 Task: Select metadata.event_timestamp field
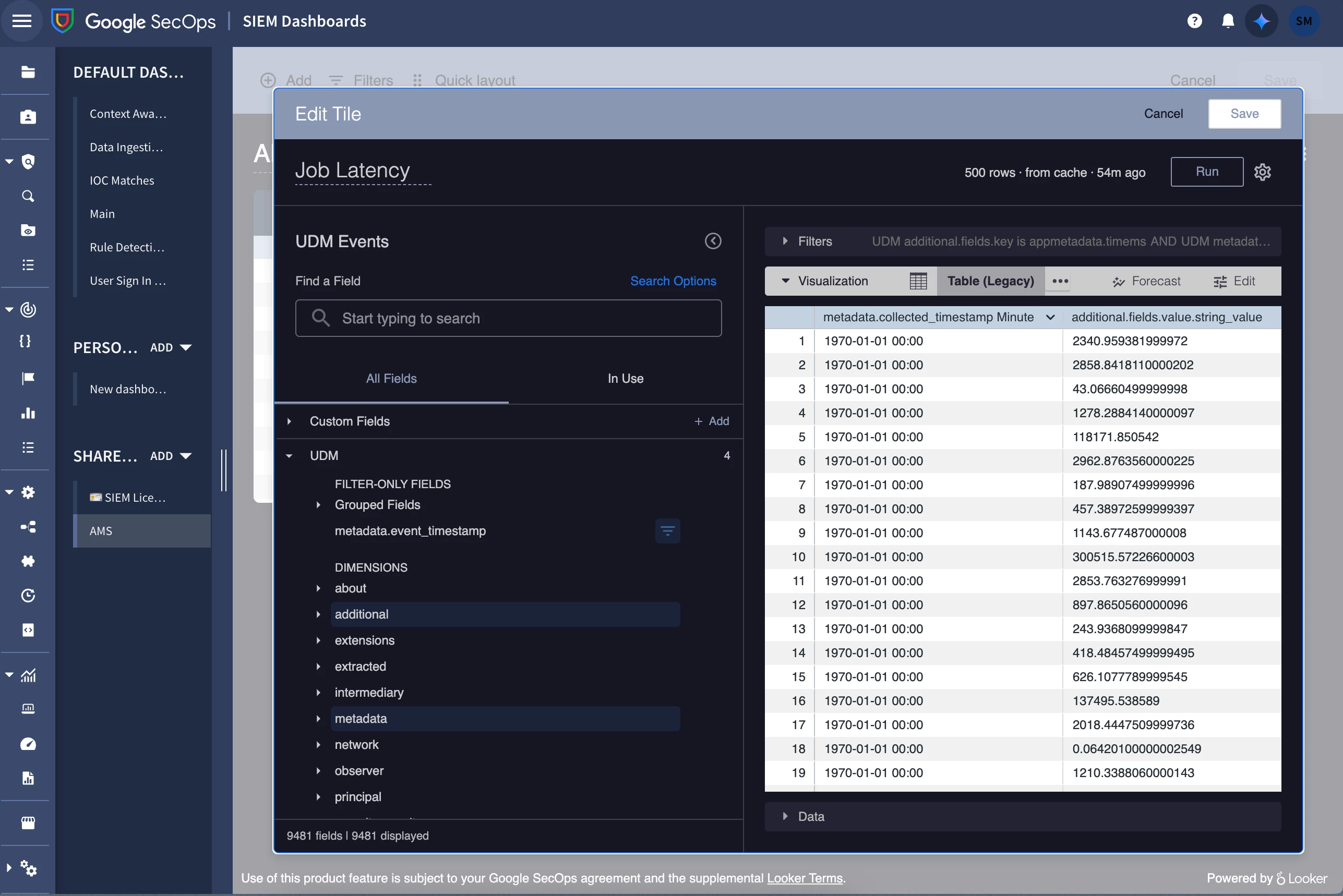click(410, 531)
